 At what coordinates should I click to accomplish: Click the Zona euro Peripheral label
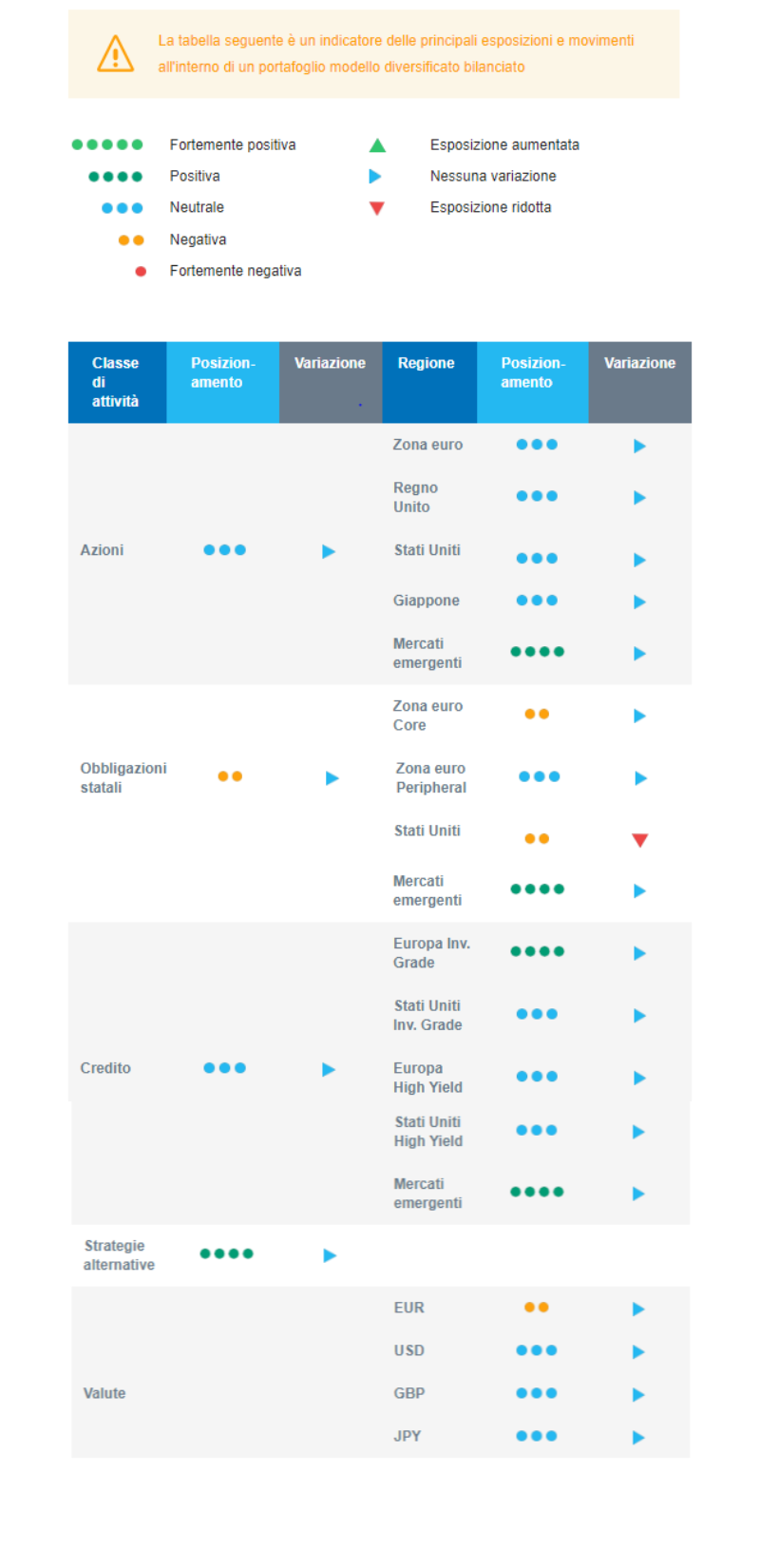[x=431, y=777]
